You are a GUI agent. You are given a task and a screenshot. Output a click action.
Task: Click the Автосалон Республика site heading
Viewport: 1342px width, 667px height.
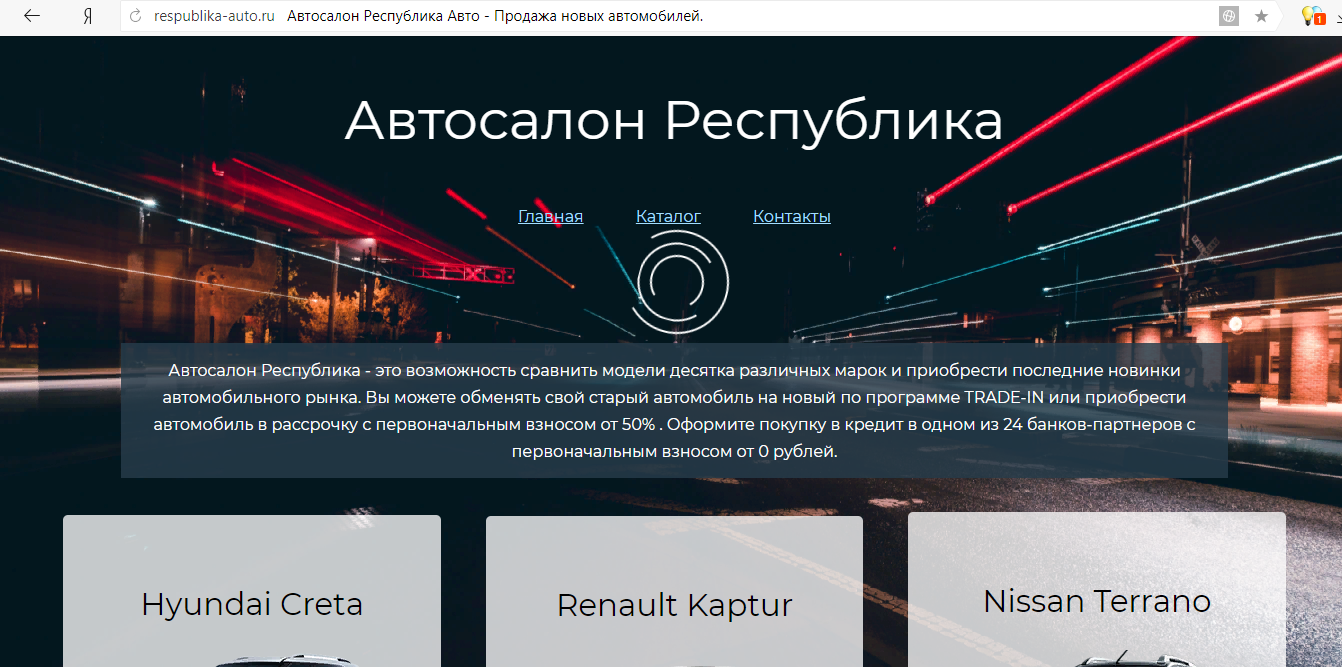[x=673, y=121]
